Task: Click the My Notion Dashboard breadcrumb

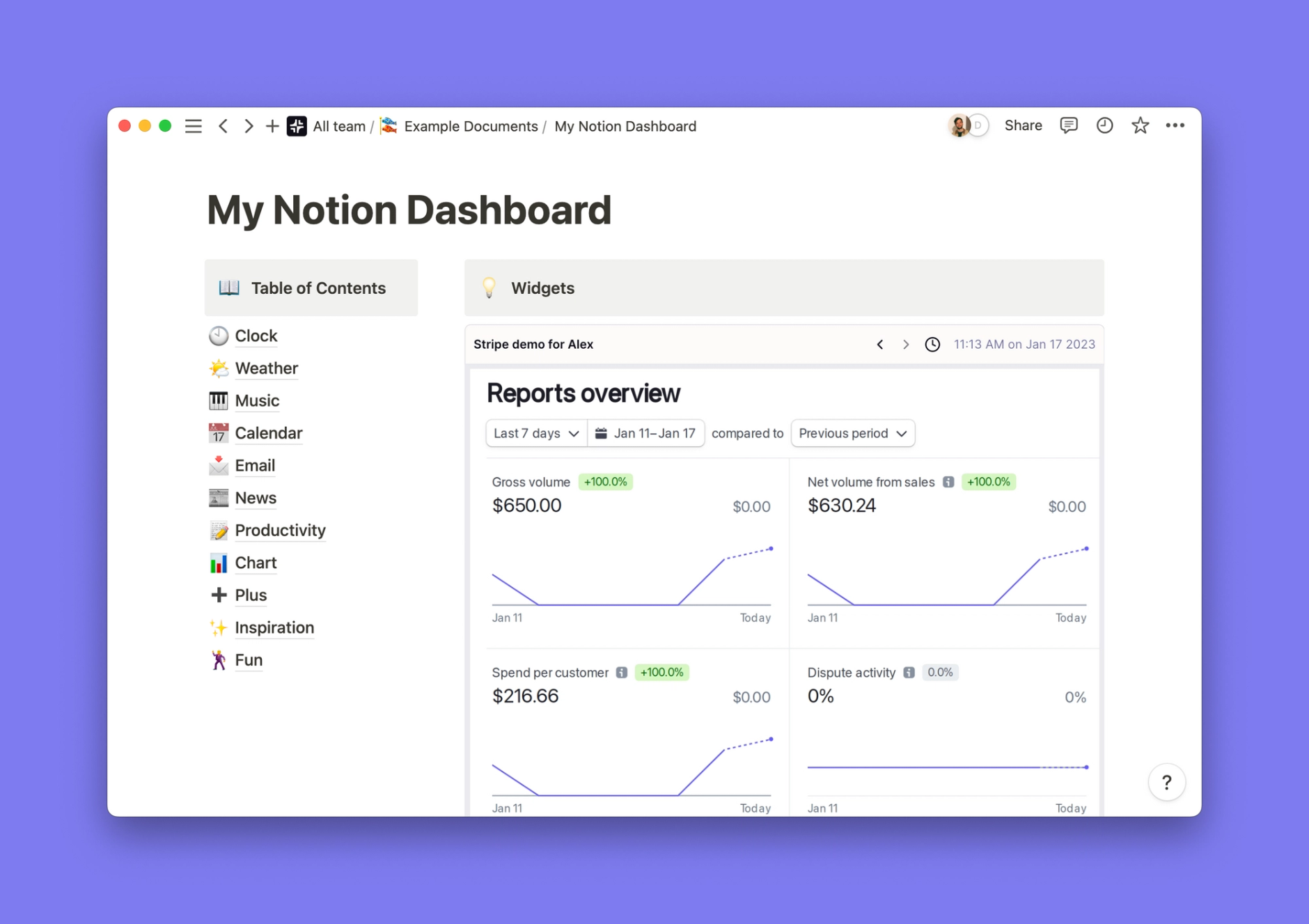Action: tap(625, 126)
